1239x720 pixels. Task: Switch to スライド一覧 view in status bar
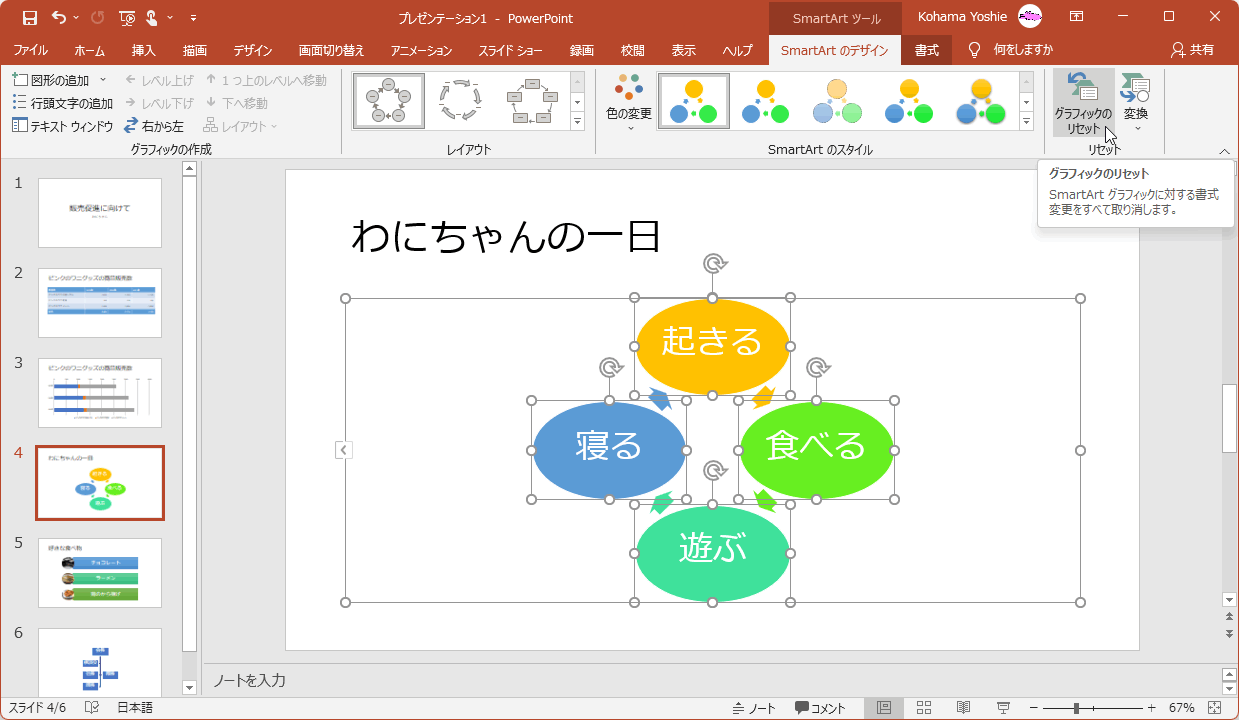921,707
